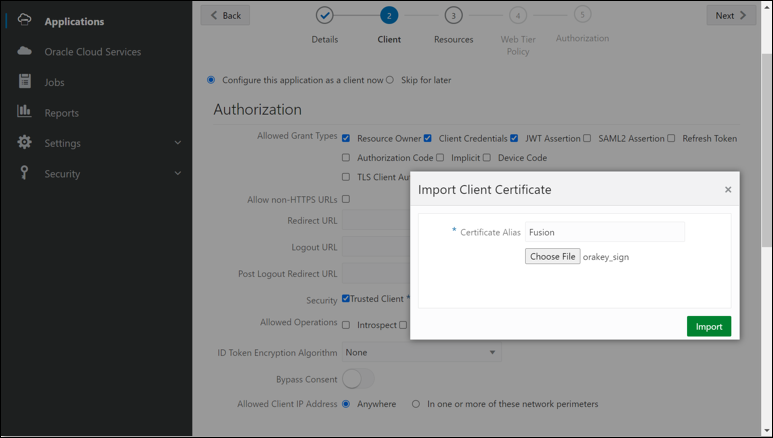The image size is (773, 438).
Task: Click the Applications cloud icon in sidebar
Action: tap(24, 20)
